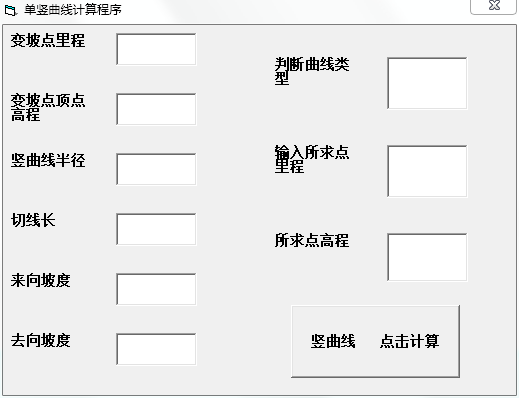Activate the 来向坡度 input field
The width and height of the screenshot is (519, 398).
[156, 289]
